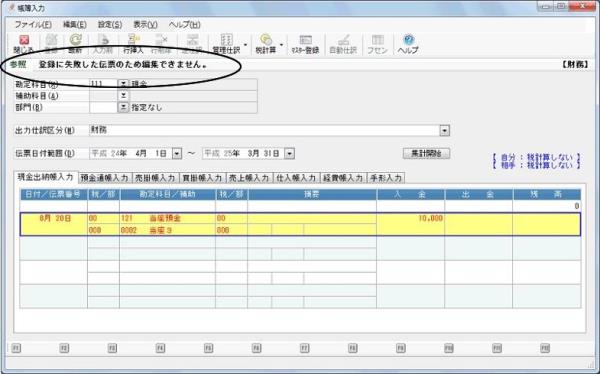600x374 pixels.
Task: Click the 摘要 column header
Action: pos(312,194)
